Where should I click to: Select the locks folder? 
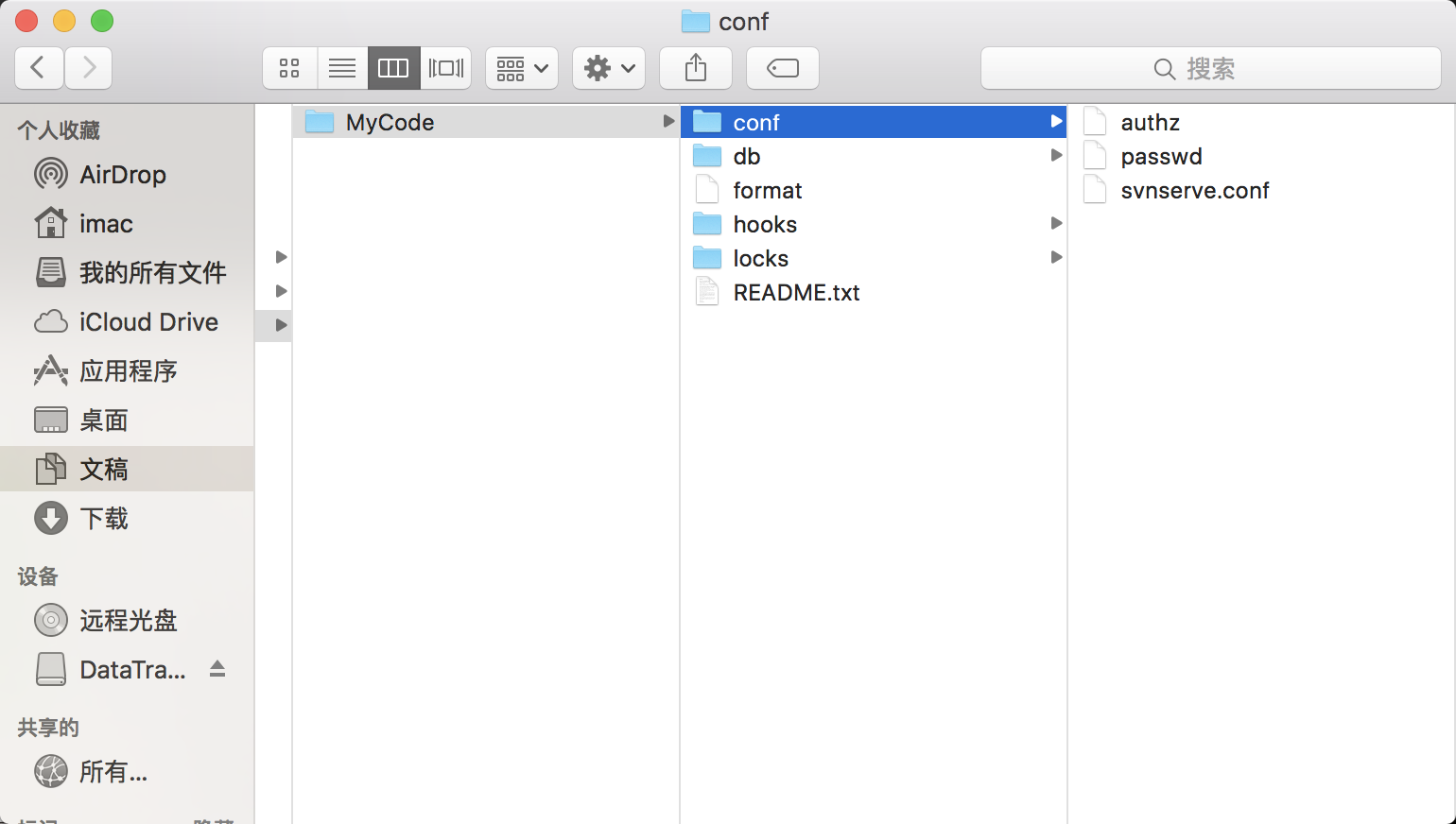(x=874, y=258)
